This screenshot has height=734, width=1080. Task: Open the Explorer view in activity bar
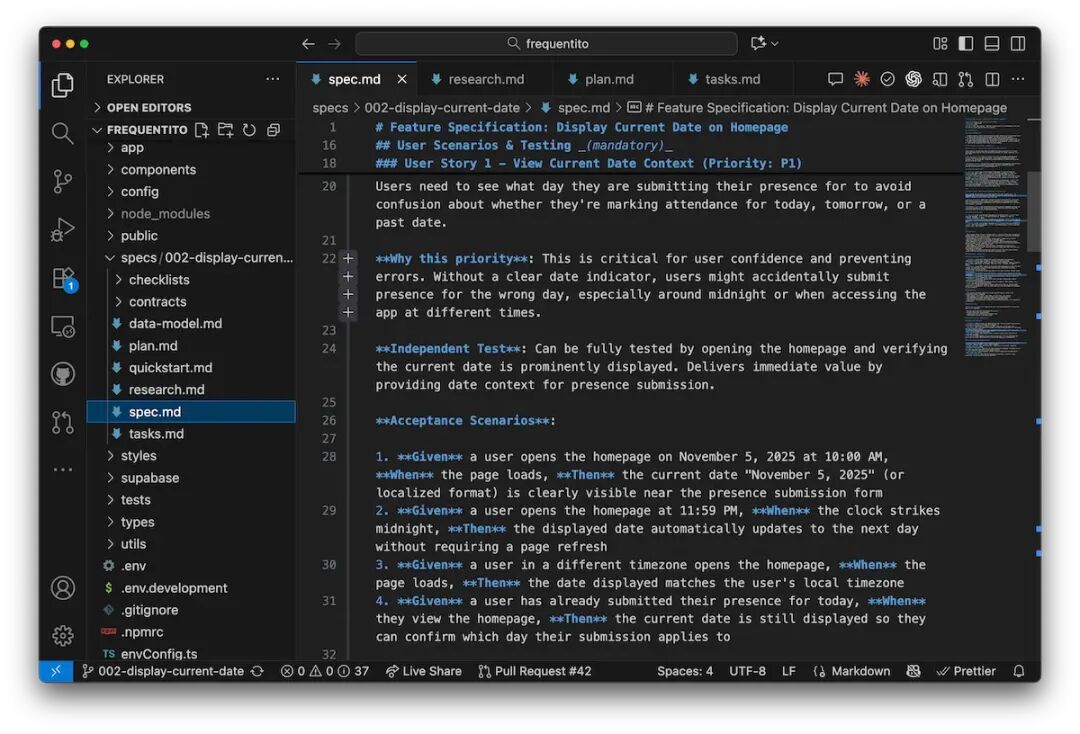63,85
